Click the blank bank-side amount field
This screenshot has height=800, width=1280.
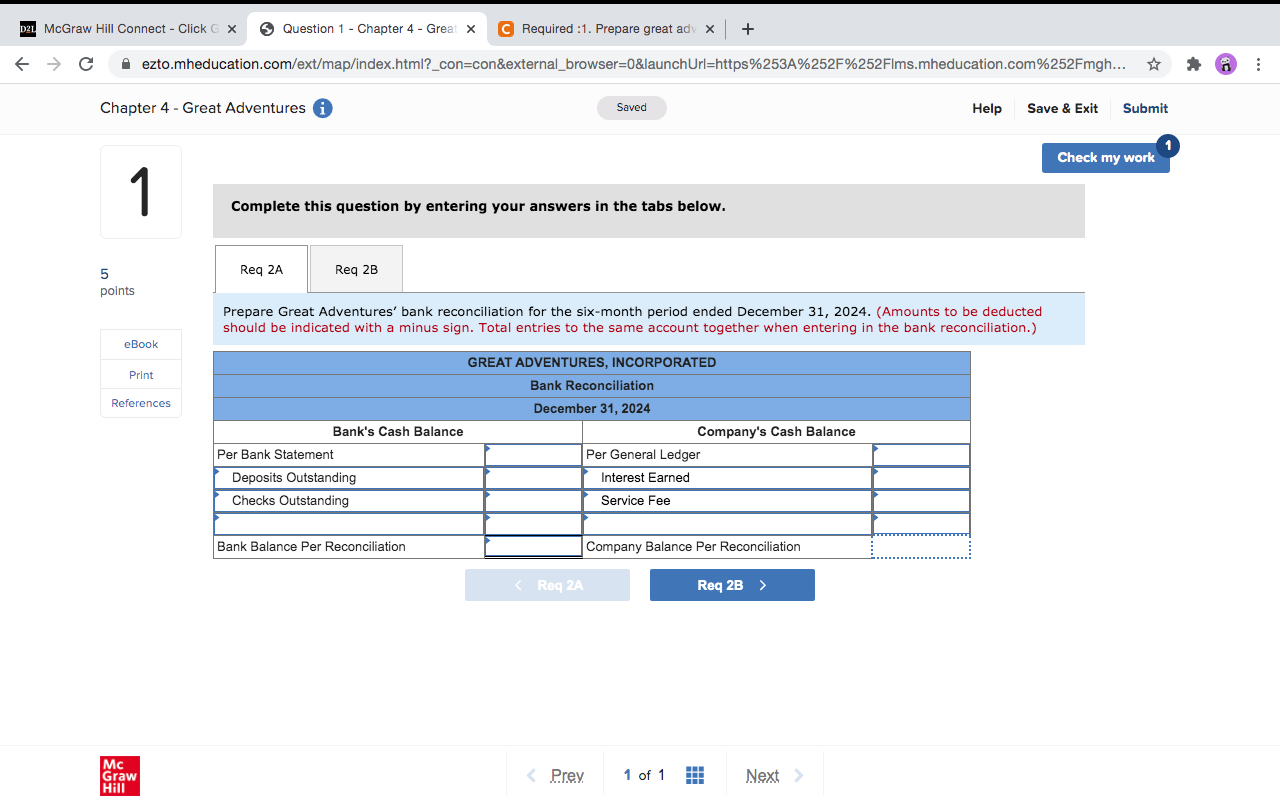(533, 524)
